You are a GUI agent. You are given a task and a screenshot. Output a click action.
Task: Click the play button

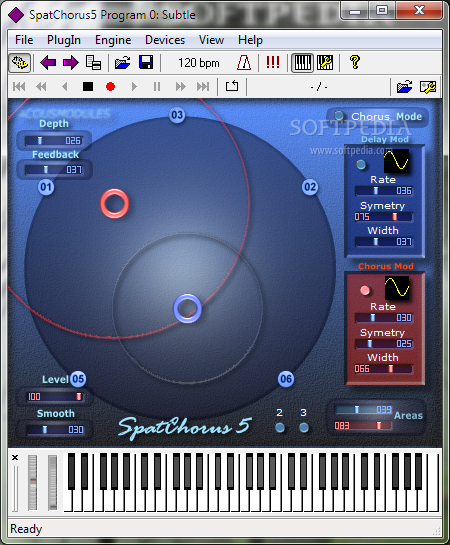[x=134, y=87]
